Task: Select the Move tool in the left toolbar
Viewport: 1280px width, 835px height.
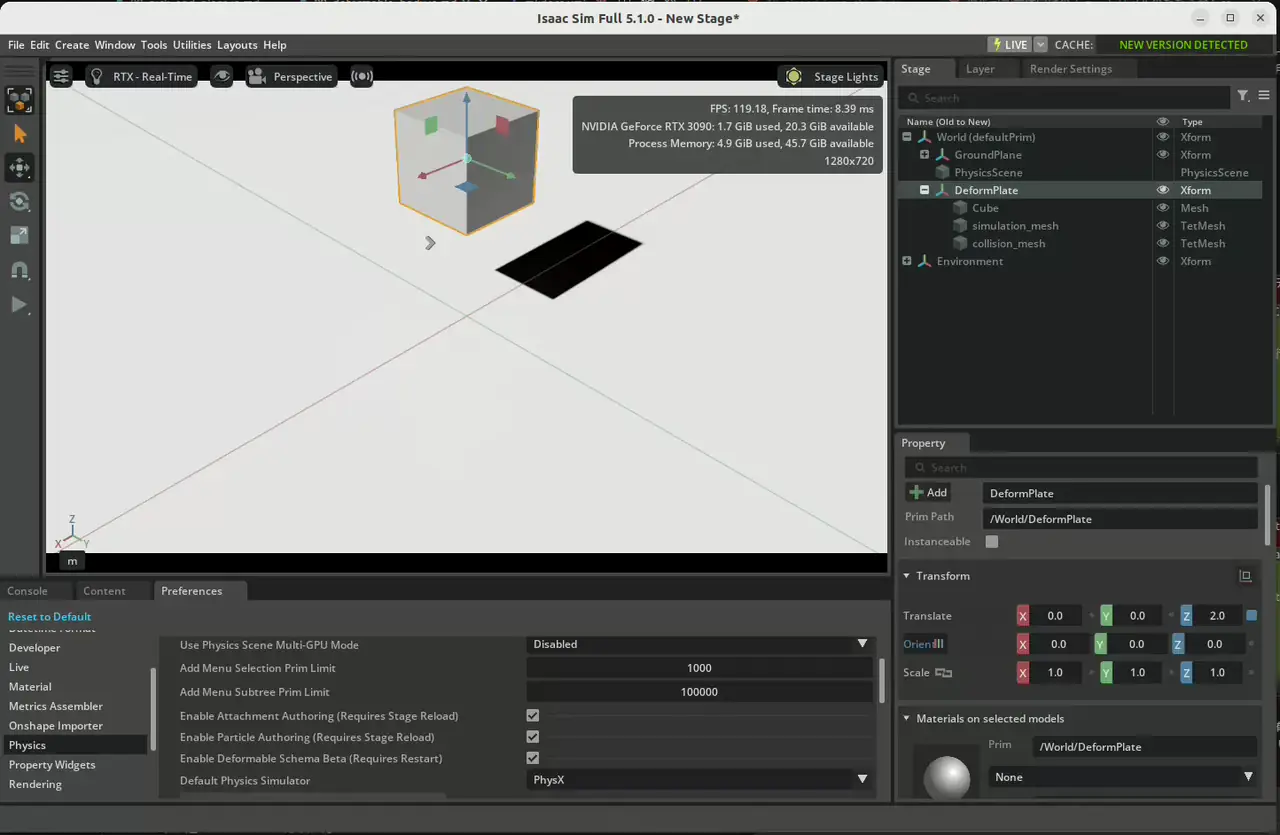Action: click(x=20, y=167)
